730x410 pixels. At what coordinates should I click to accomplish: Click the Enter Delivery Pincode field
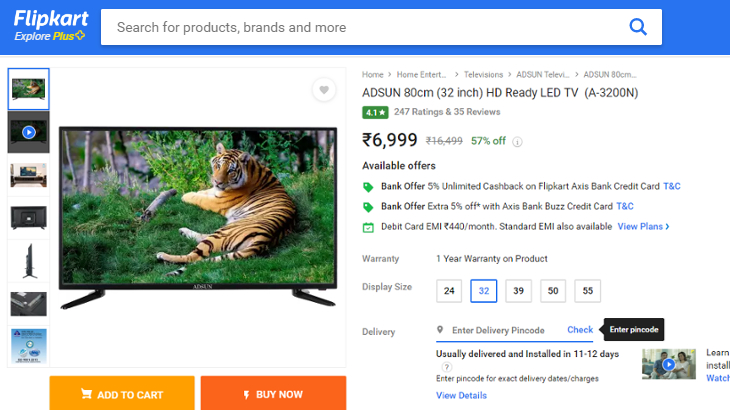(x=500, y=330)
